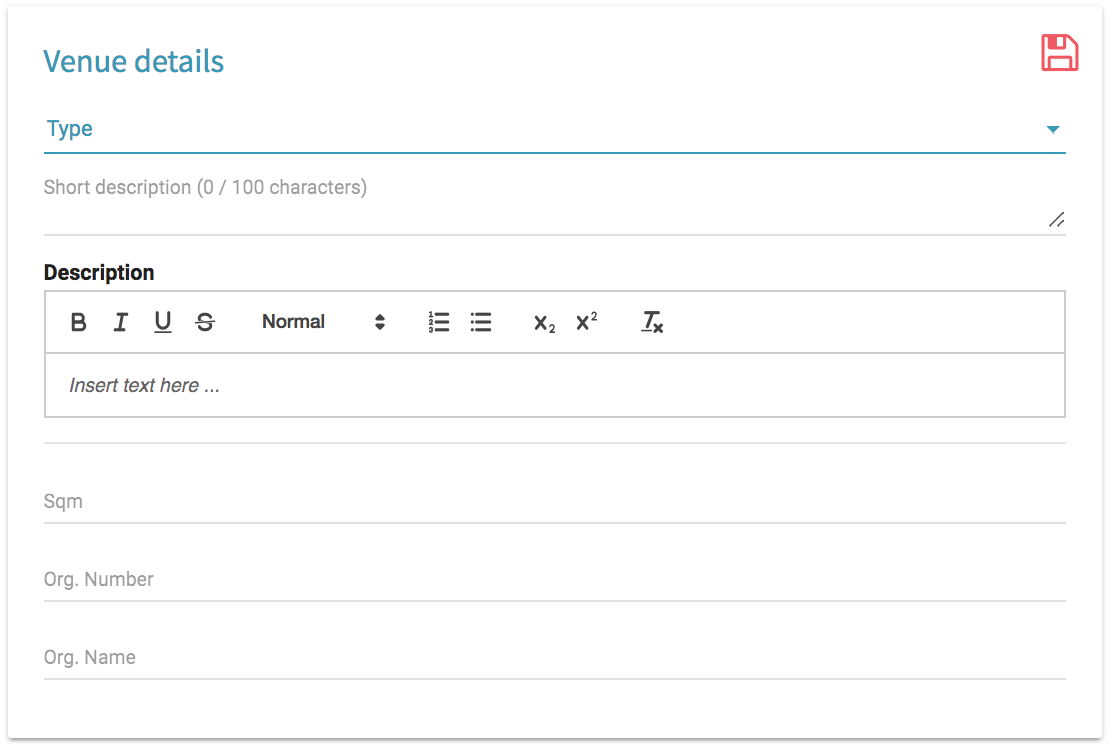Screen dimensions: 1112x744
Task: Open the Type dropdown arrow
Action: [1052, 129]
